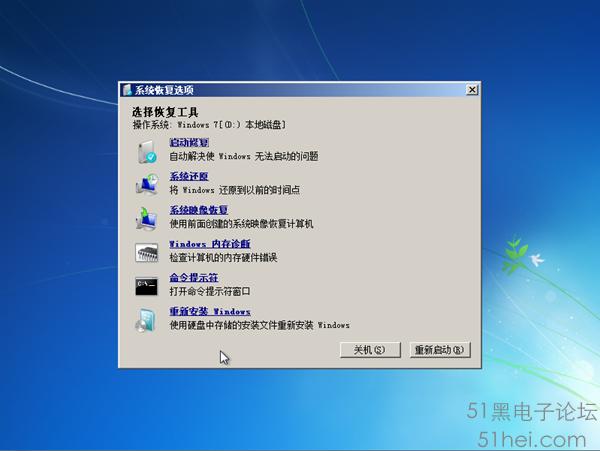Close the 系统恢复选项 dialog

pyautogui.click(x=472, y=90)
